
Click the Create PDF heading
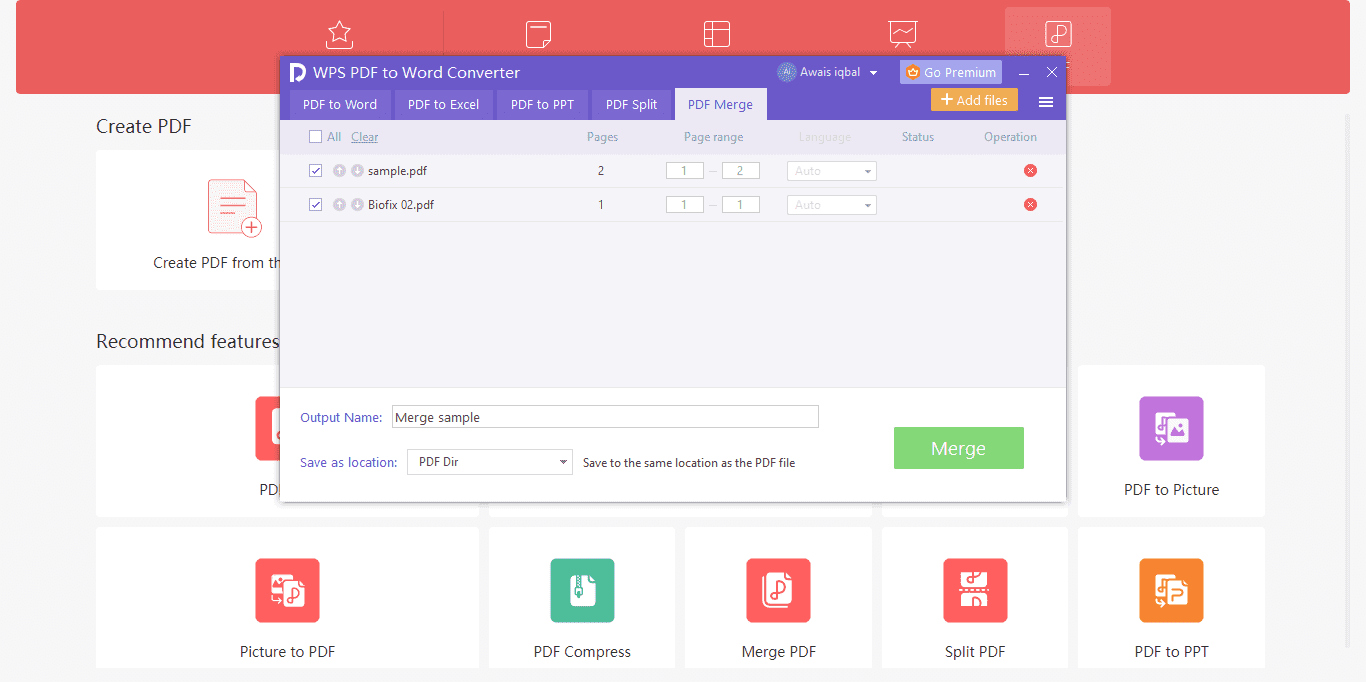[x=143, y=127]
